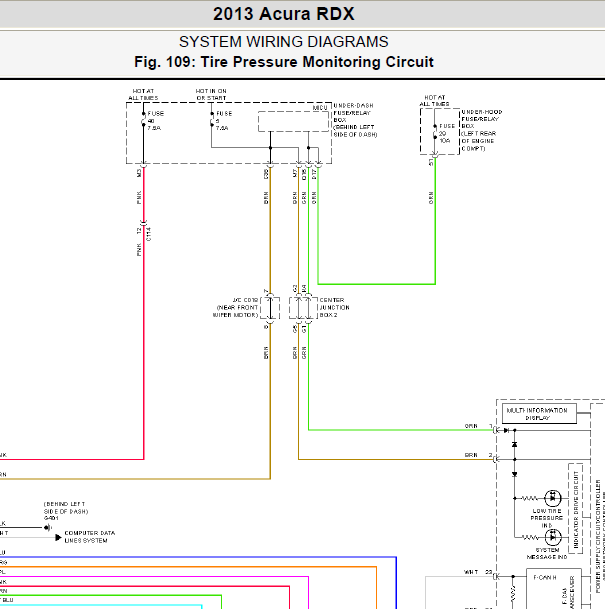Click the 'BRN' wire label near display pin 2
605x609 pixels.
pos(471,455)
